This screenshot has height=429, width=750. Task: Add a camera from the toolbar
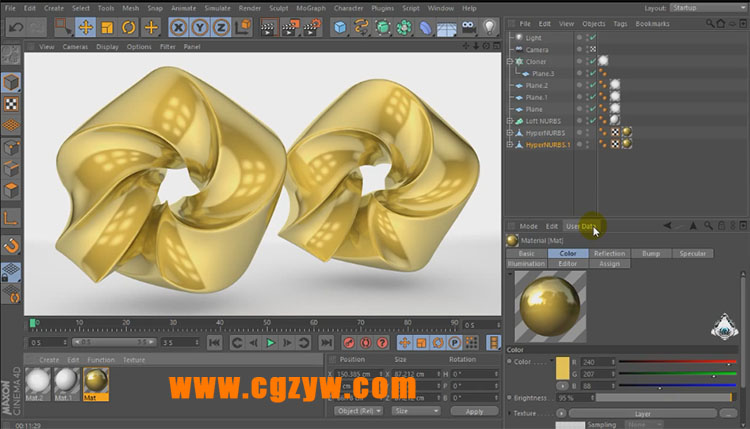(468, 27)
